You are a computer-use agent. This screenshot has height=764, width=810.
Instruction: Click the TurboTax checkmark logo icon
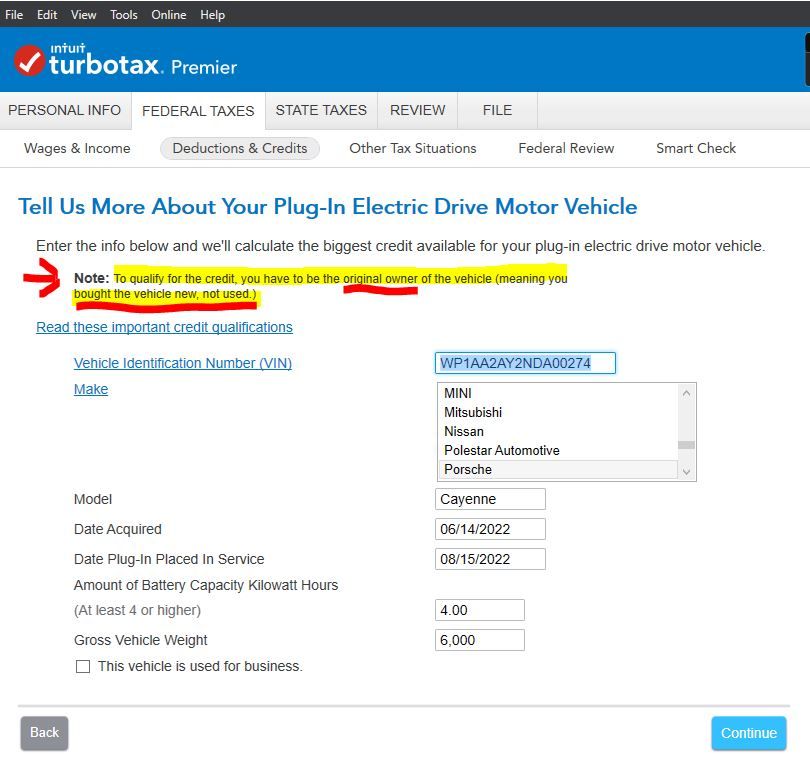coord(29,60)
